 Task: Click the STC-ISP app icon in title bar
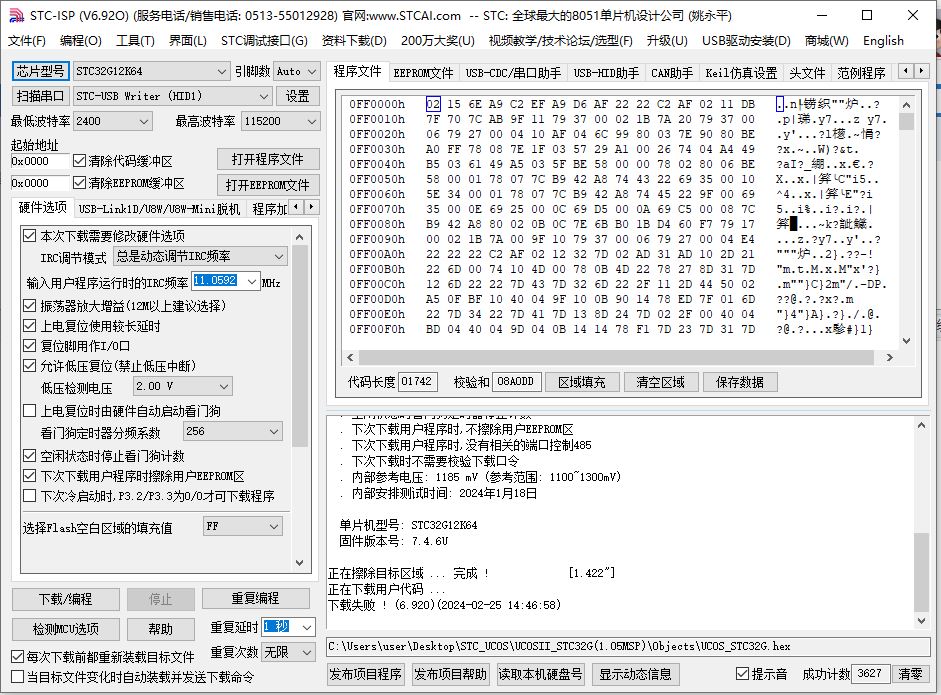coord(16,15)
